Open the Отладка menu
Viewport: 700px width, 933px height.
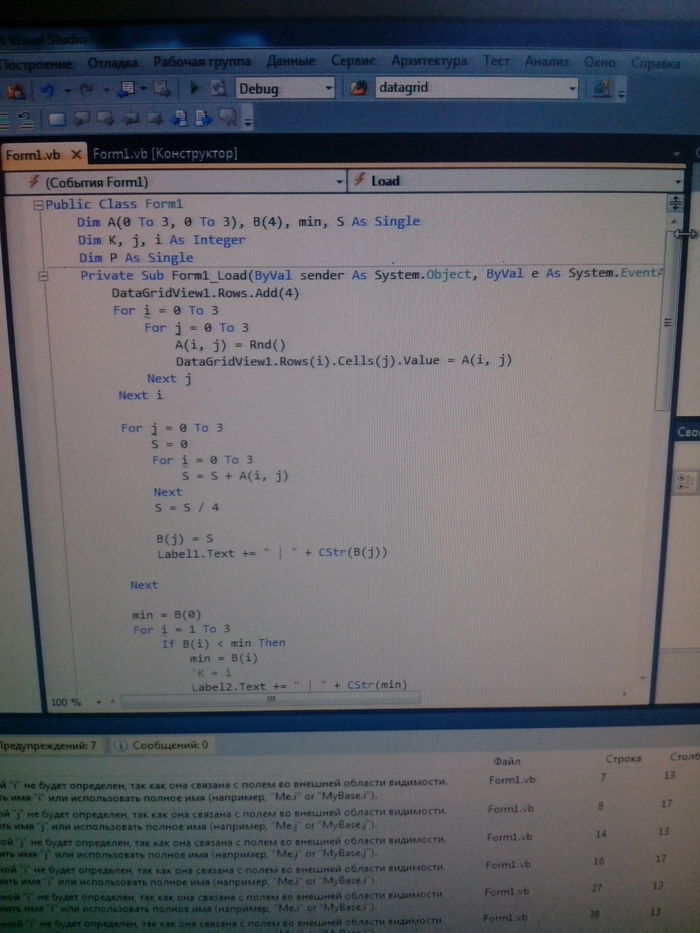click(x=113, y=62)
